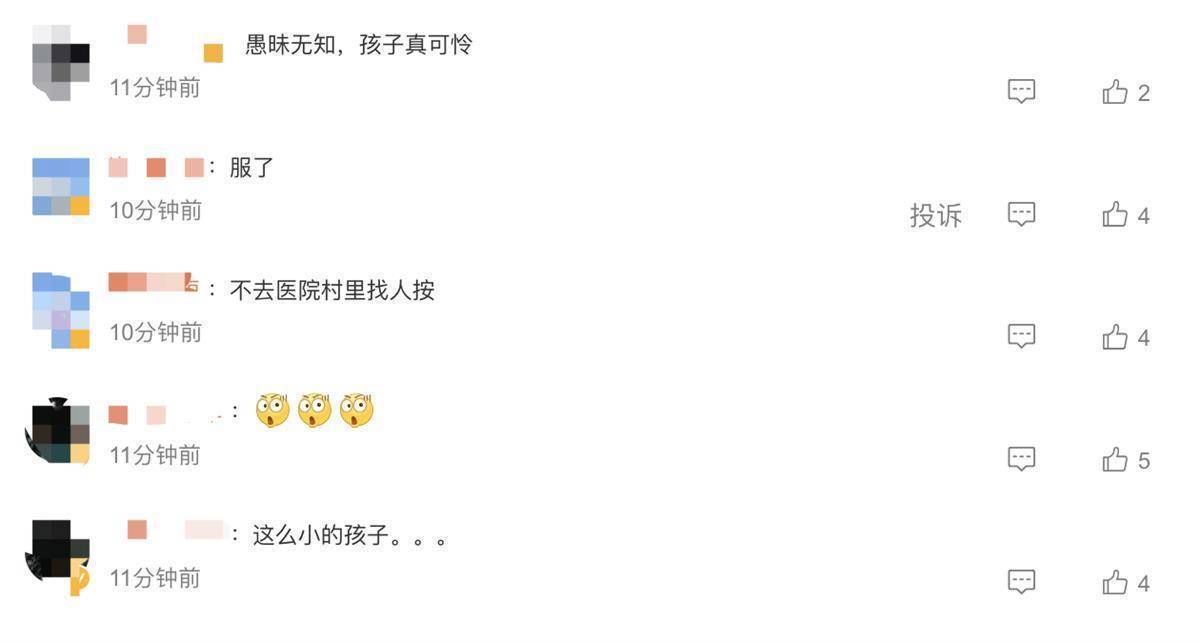Viewport: 1200px width, 642px height.
Task: Like the comment 服了
Action: click(x=1115, y=215)
